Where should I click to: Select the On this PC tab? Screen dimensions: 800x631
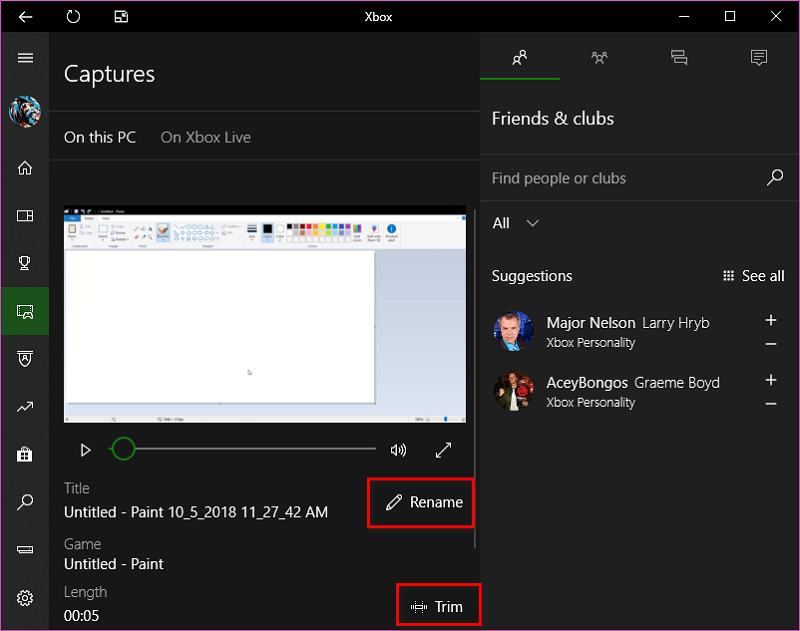100,137
